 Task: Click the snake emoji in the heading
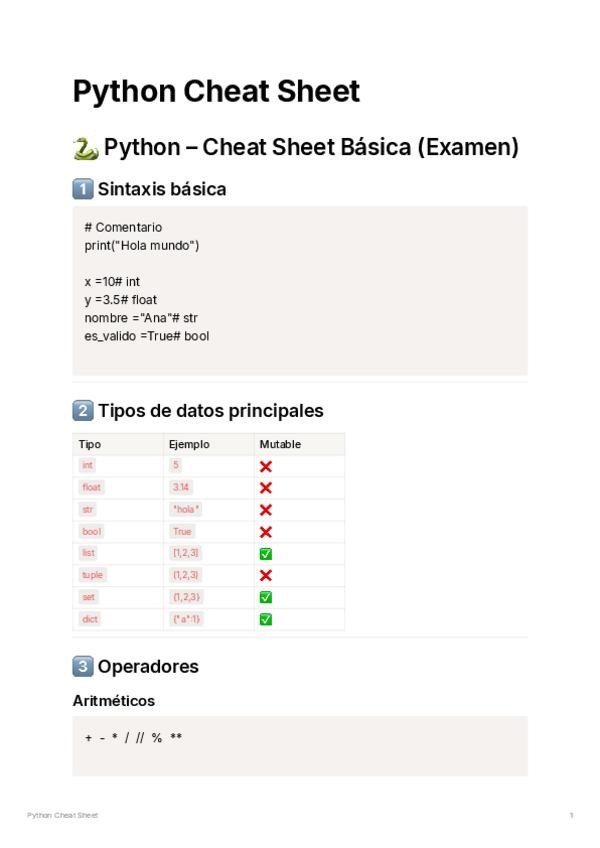(x=85, y=148)
